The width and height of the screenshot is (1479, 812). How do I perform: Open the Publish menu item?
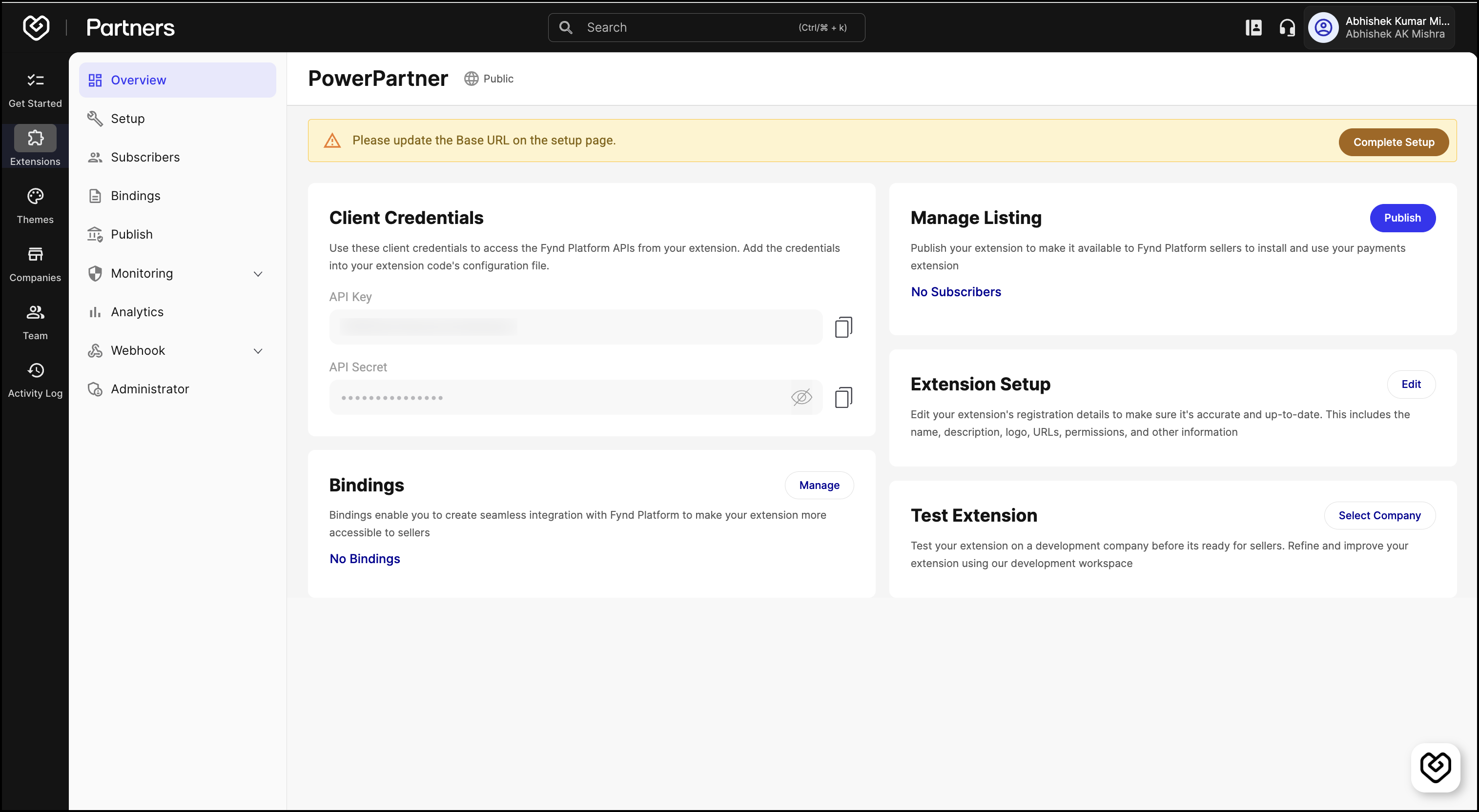click(x=177, y=234)
